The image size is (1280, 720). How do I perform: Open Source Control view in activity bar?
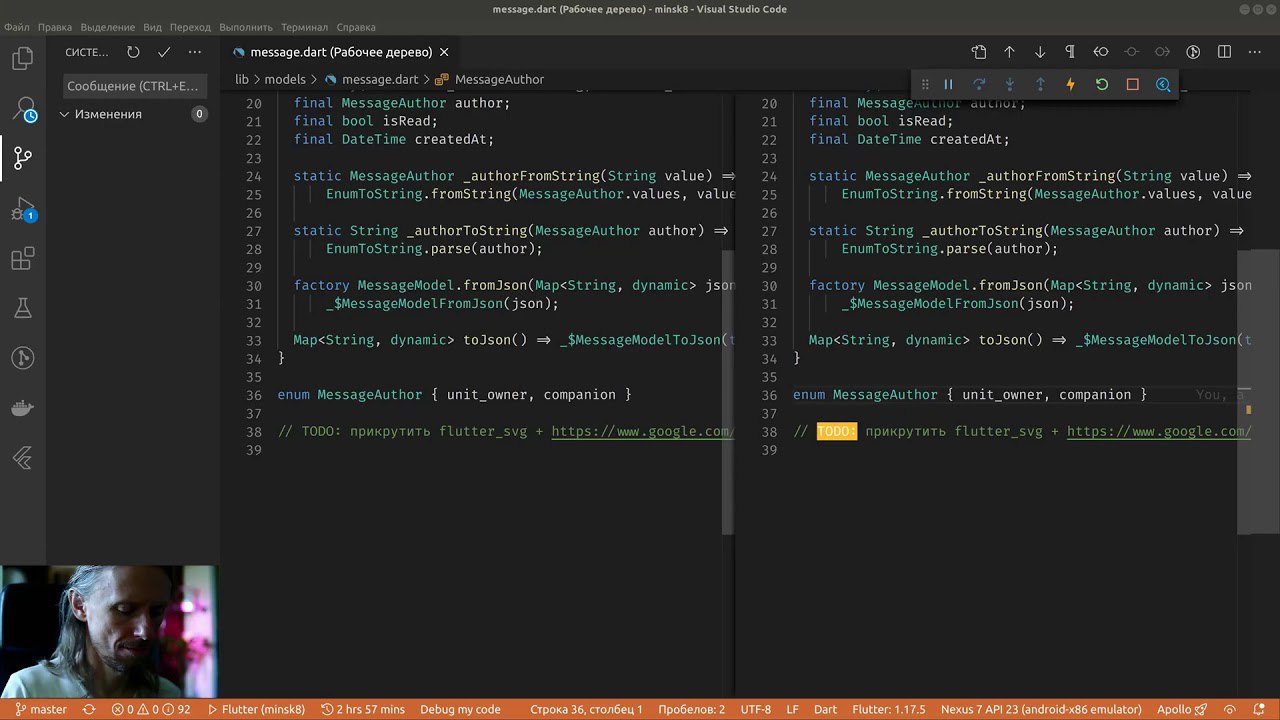(x=22, y=157)
